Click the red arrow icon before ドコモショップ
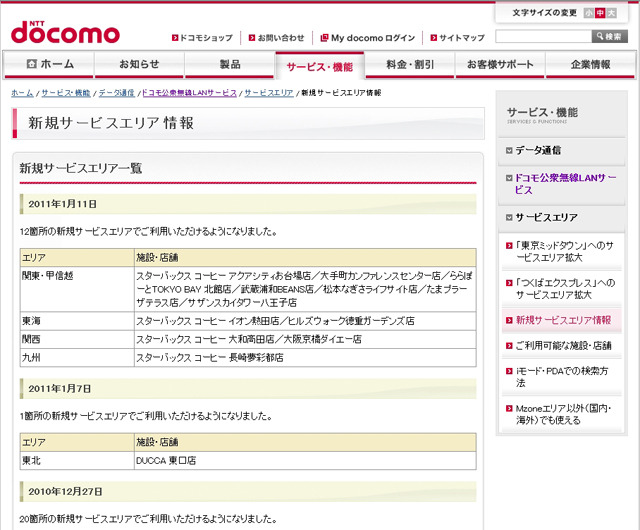This screenshot has width=640, height=530. pyautogui.click(x=175, y=38)
